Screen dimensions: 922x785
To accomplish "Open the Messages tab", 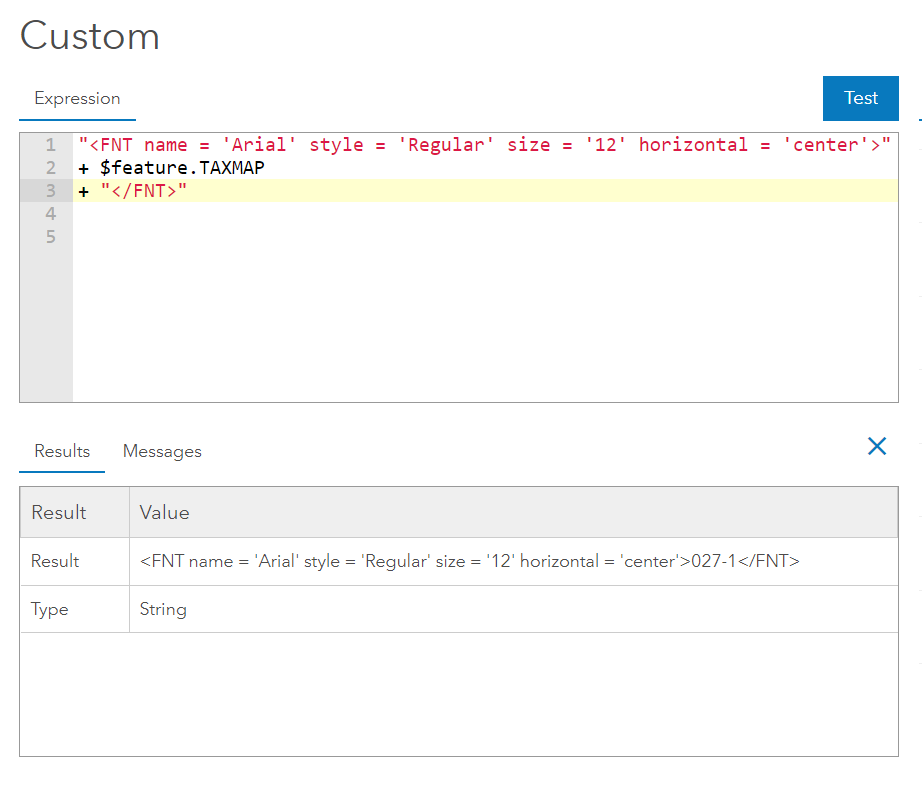I will pyautogui.click(x=162, y=451).
